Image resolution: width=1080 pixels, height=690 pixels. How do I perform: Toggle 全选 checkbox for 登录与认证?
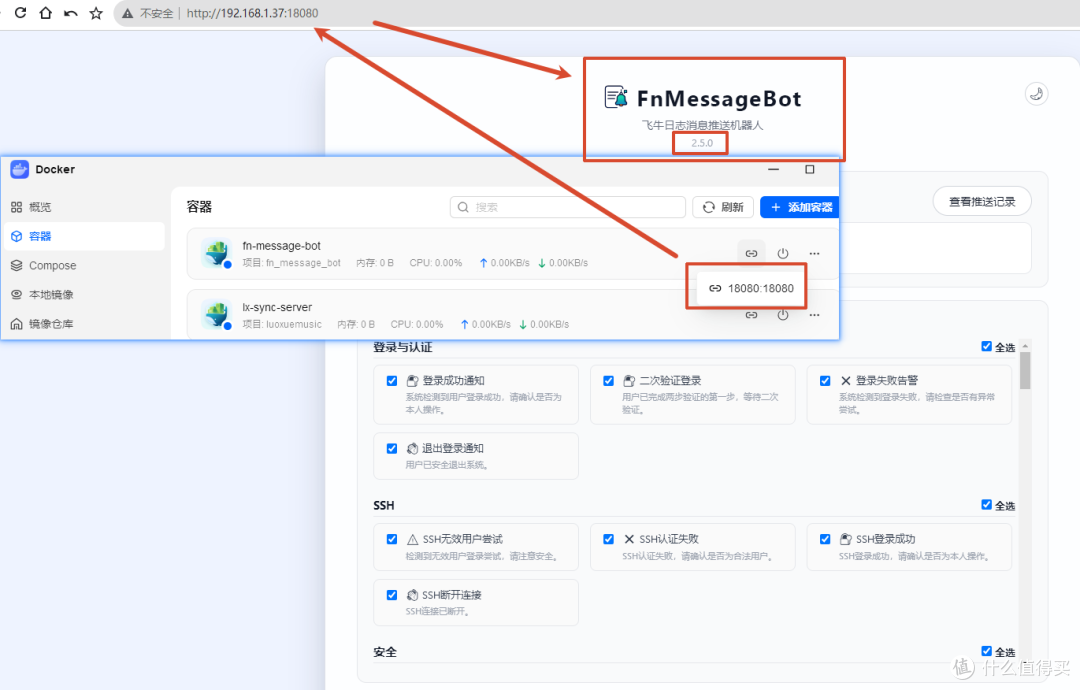coord(986,346)
